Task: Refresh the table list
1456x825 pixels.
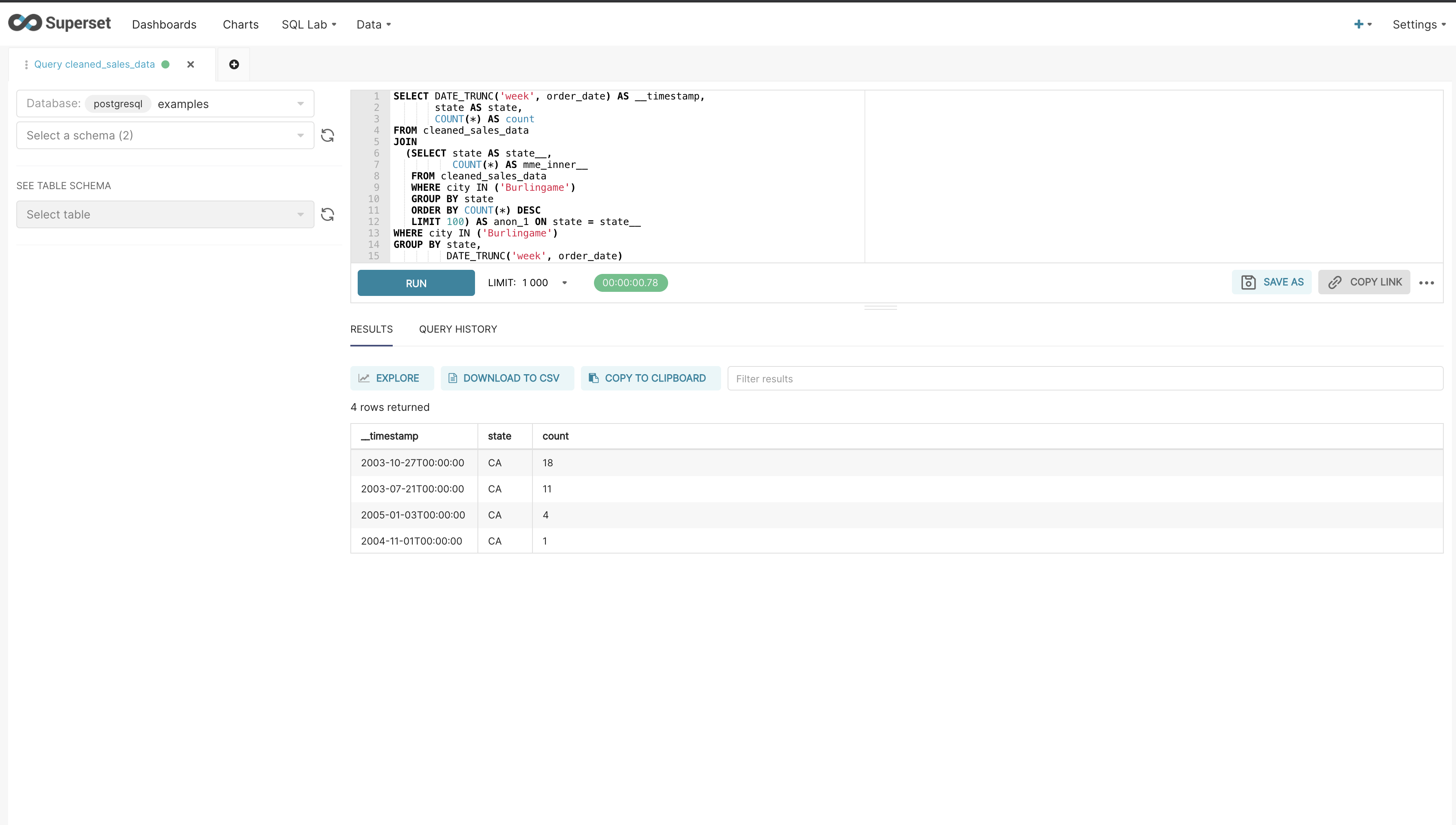Action: pyautogui.click(x=328, y=214)
